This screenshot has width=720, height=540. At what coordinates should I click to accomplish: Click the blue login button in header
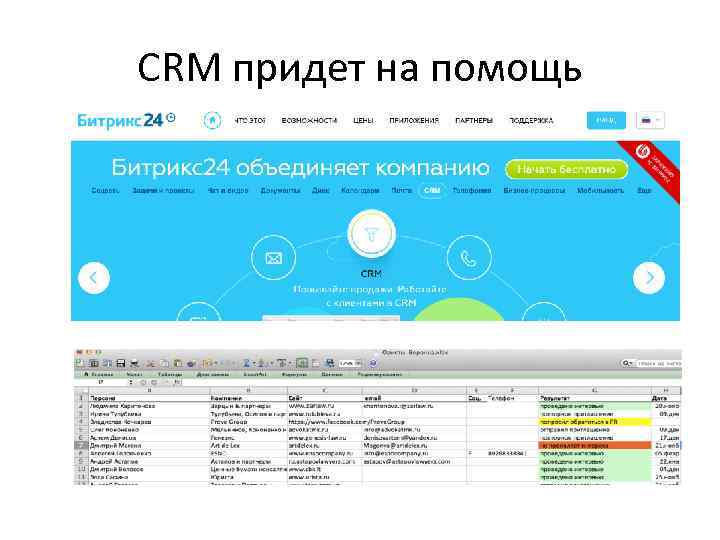[x=606, y=120]
